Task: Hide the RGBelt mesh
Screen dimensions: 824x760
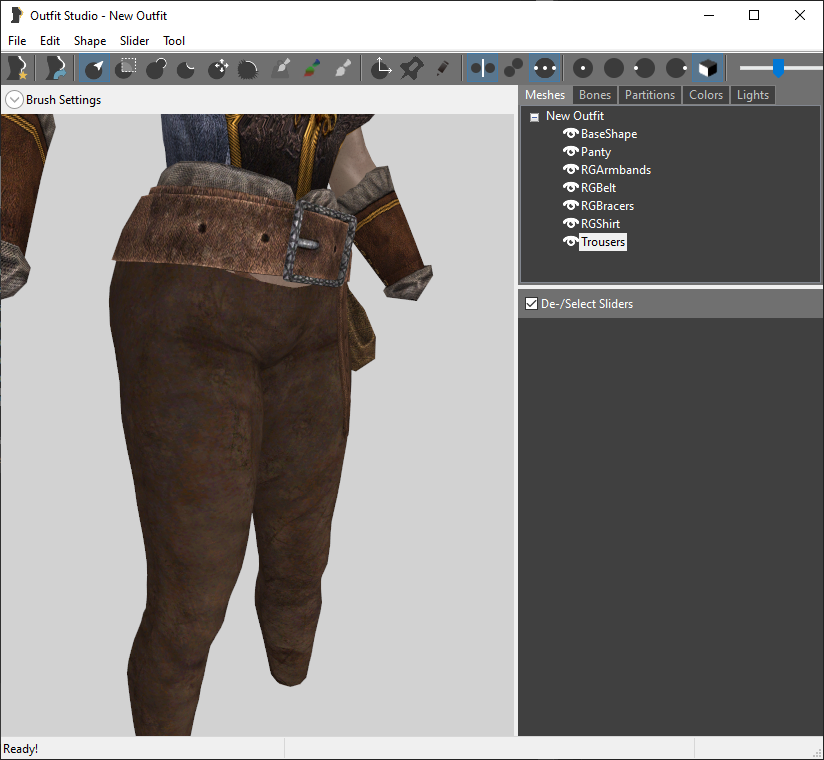Action: 570,187
